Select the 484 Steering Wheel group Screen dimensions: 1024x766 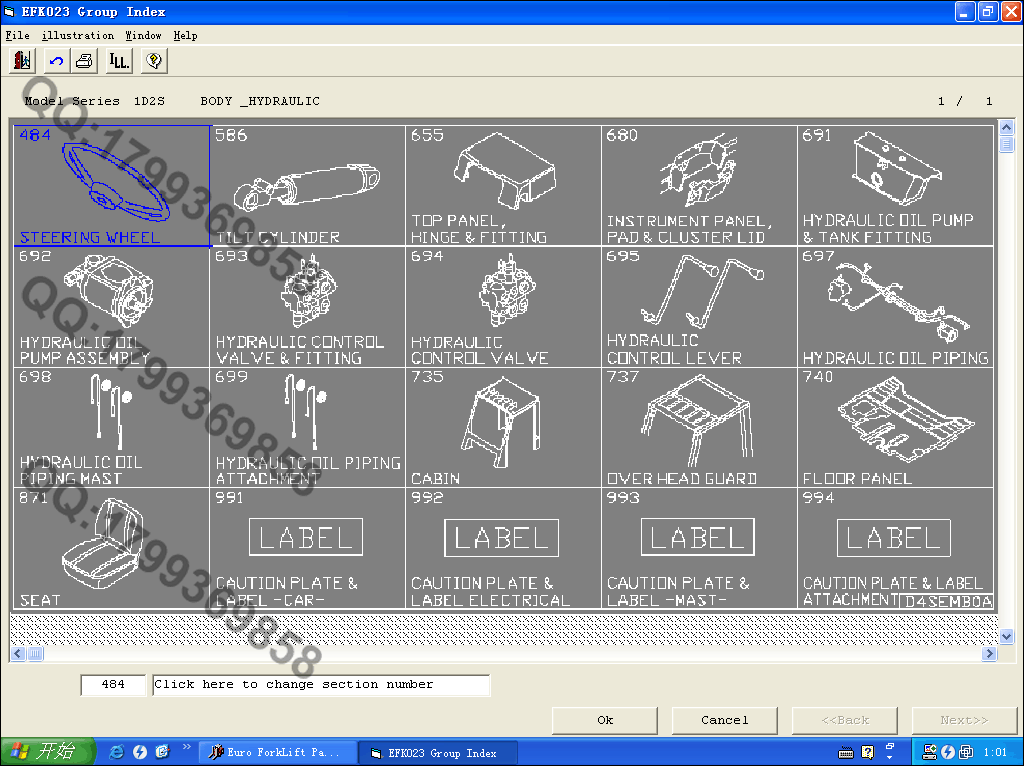111,185
